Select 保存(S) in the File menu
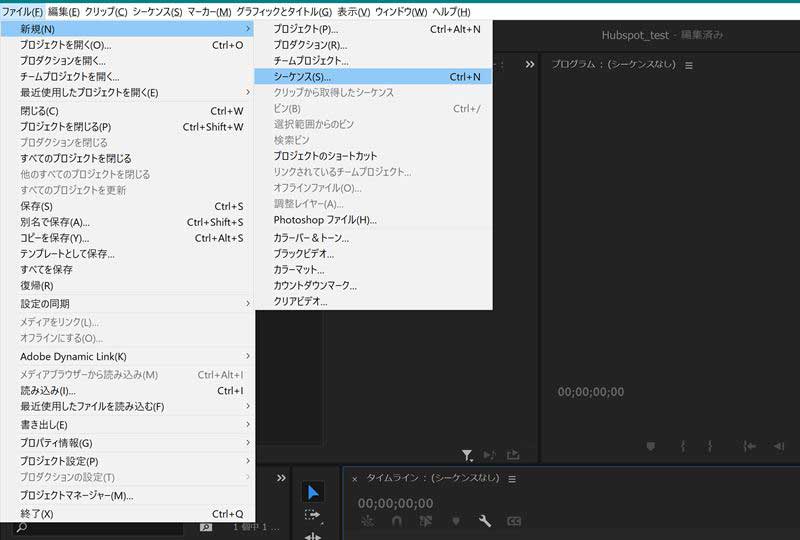This screenshot has width=800, height=540. (127, 206)
